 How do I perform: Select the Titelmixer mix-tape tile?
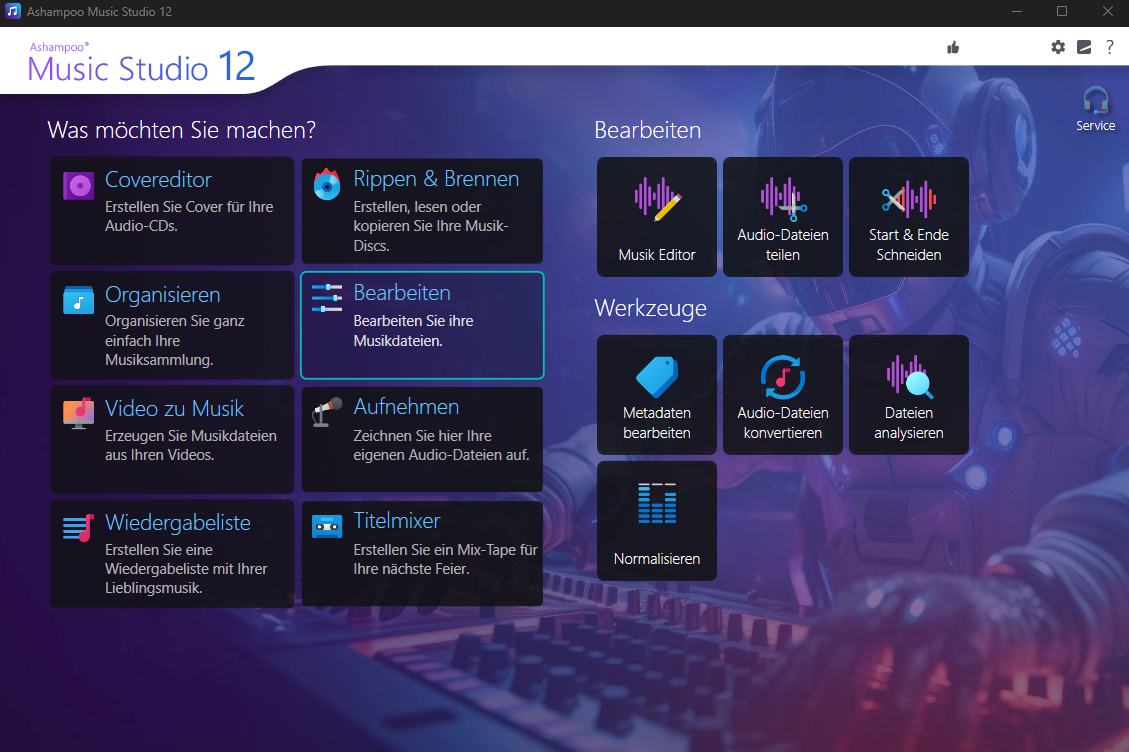point(422,553)
